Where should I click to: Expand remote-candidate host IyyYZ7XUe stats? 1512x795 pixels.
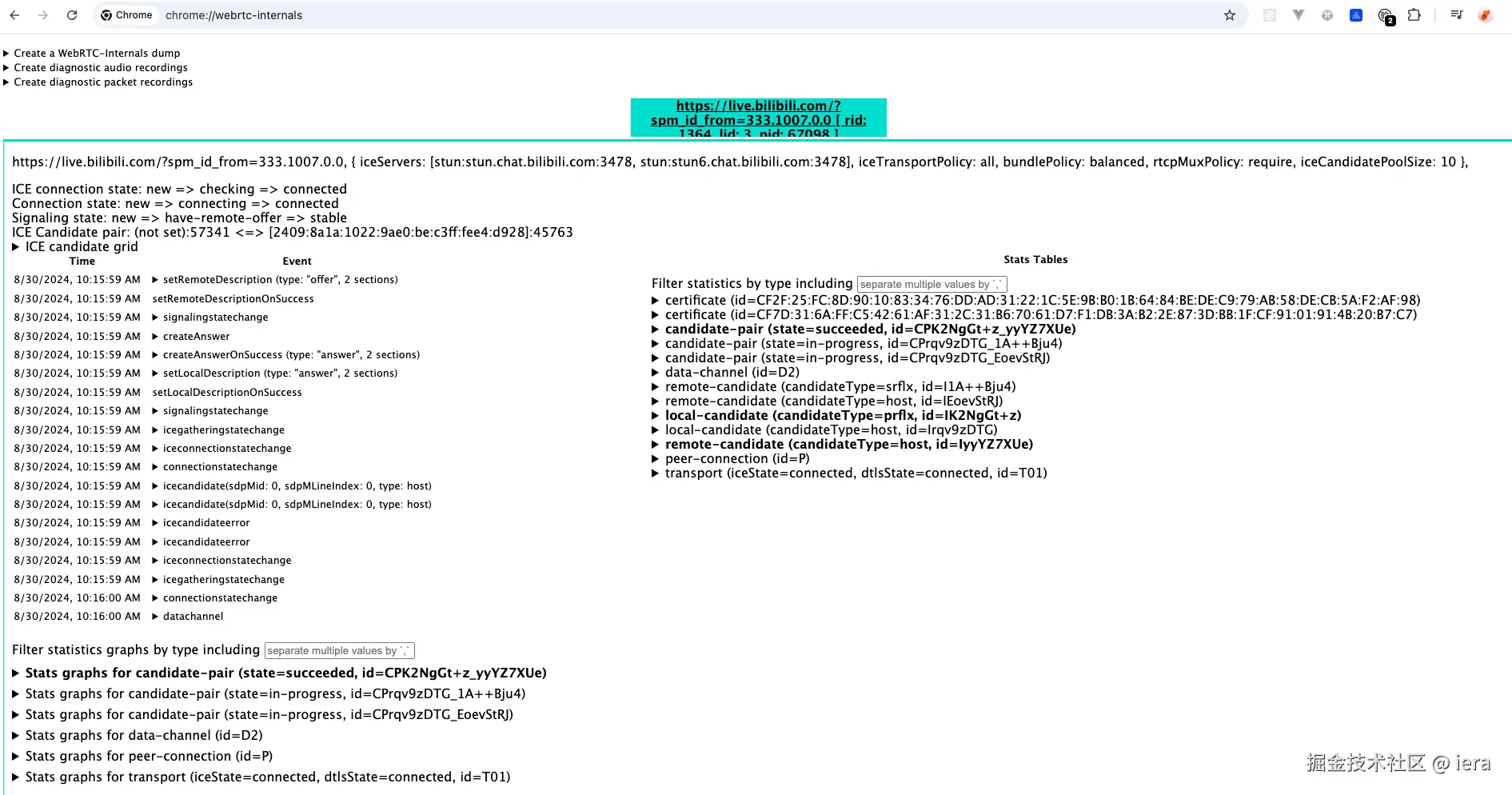tap(843, 445)
